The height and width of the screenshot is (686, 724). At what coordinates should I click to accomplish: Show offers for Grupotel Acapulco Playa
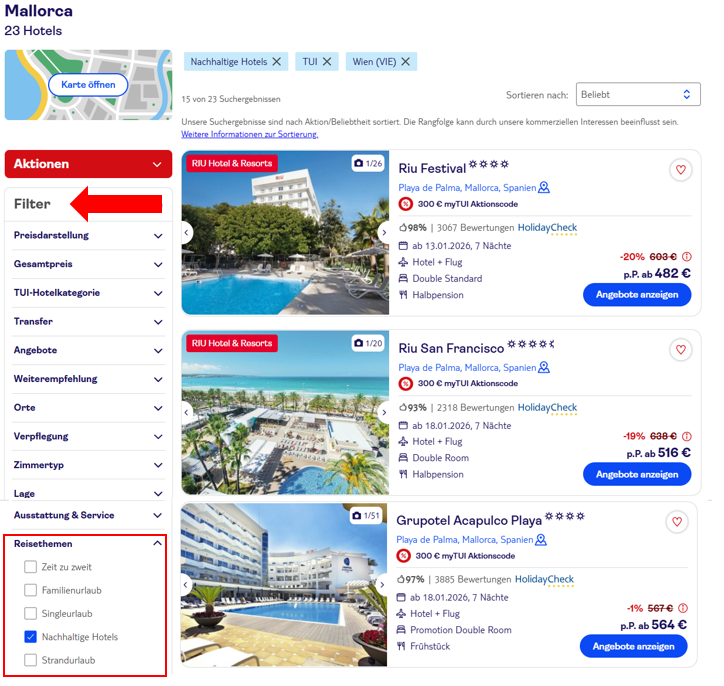pyautogui.click(x=633, y=646)
